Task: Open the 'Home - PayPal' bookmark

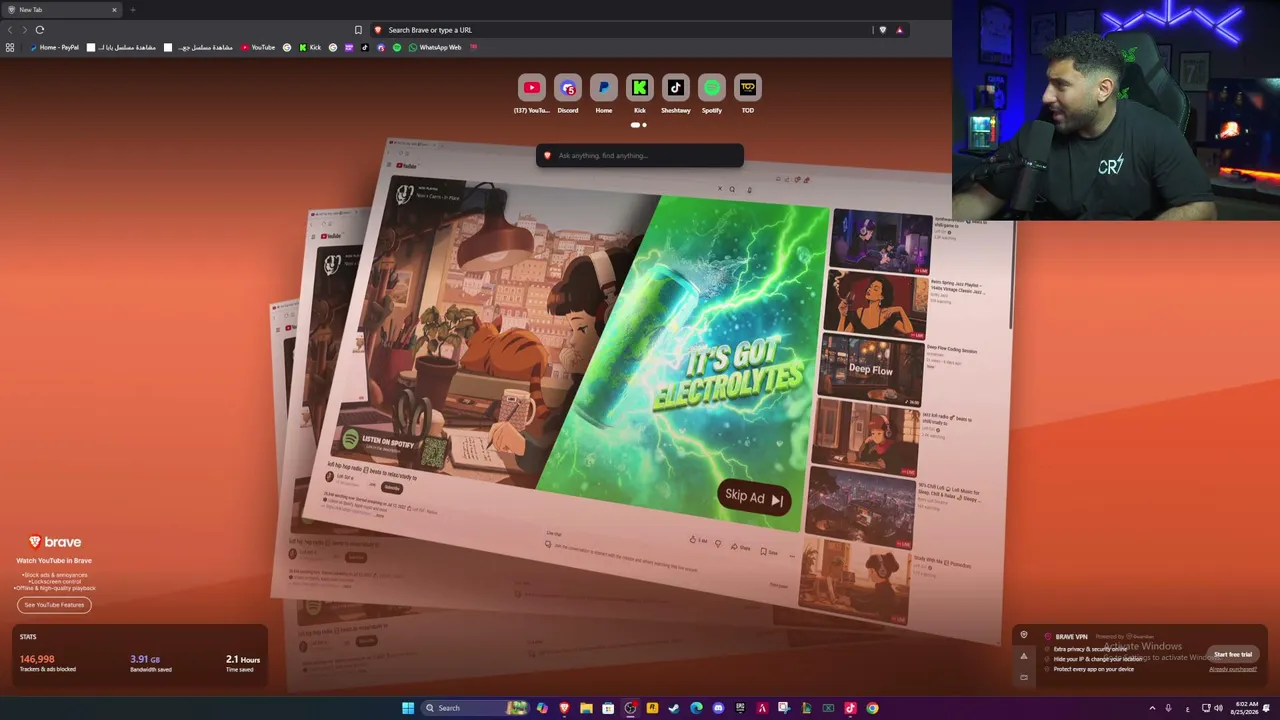Action: click(x=54, y=47)
